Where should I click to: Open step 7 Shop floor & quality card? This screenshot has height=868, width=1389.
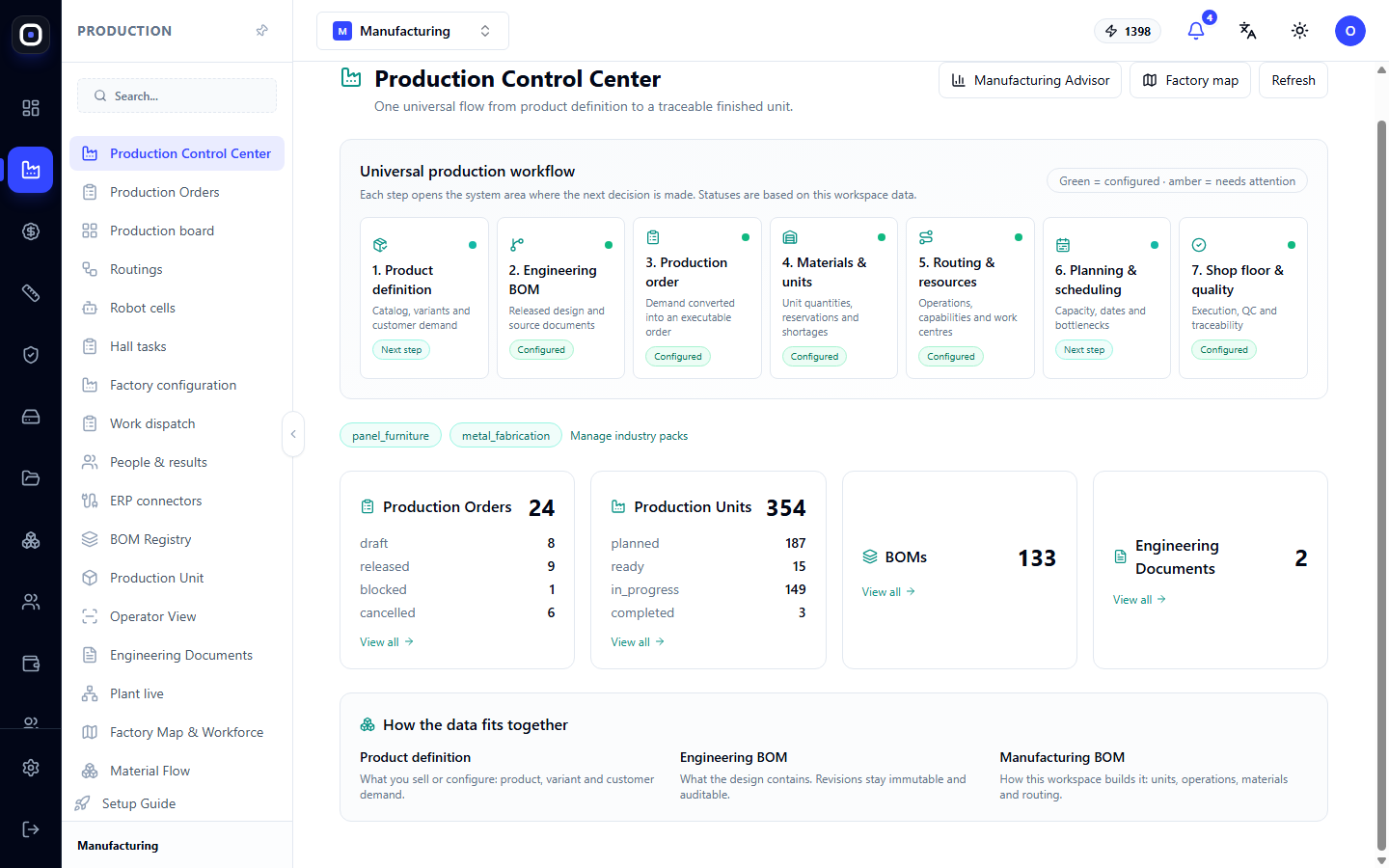pos(1243,298)
